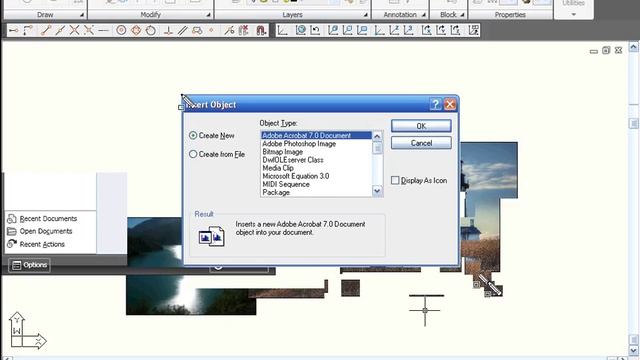640x360 pixels.
Task: Select the Create from File option
Action: coord(193,154)
